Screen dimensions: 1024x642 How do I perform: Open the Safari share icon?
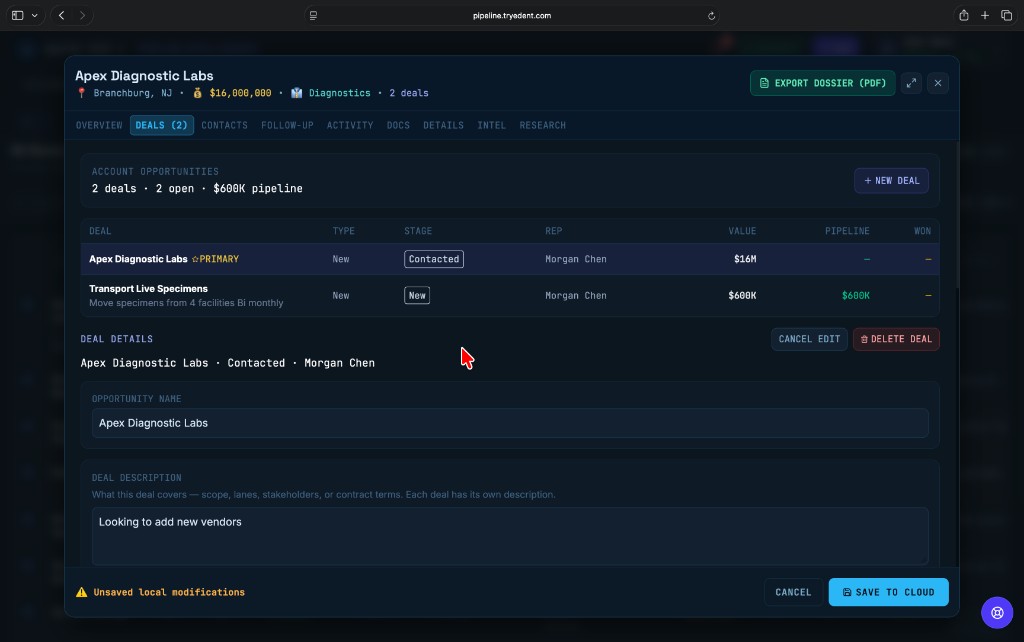[963, 15]
